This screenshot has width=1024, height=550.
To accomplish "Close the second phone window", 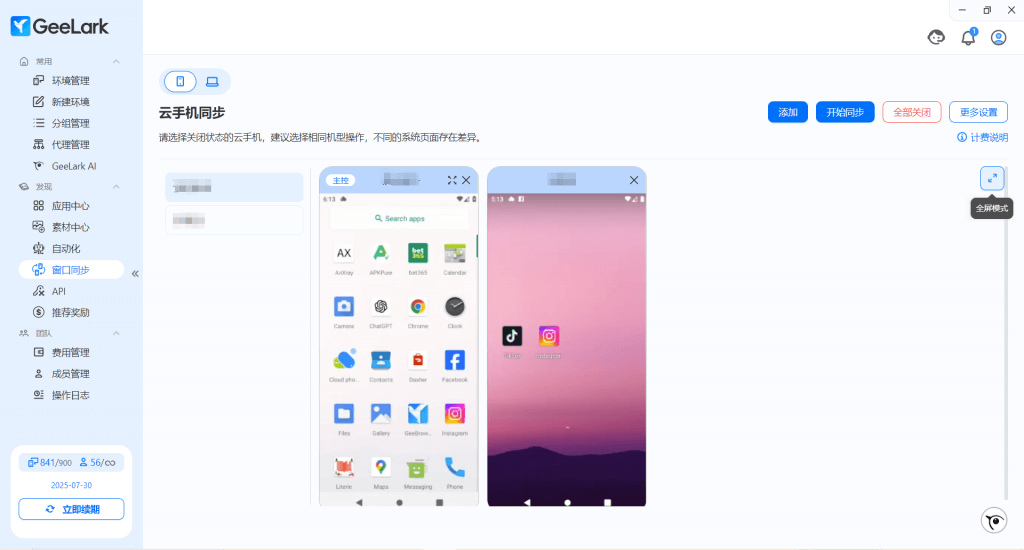I will click(633, 180).
